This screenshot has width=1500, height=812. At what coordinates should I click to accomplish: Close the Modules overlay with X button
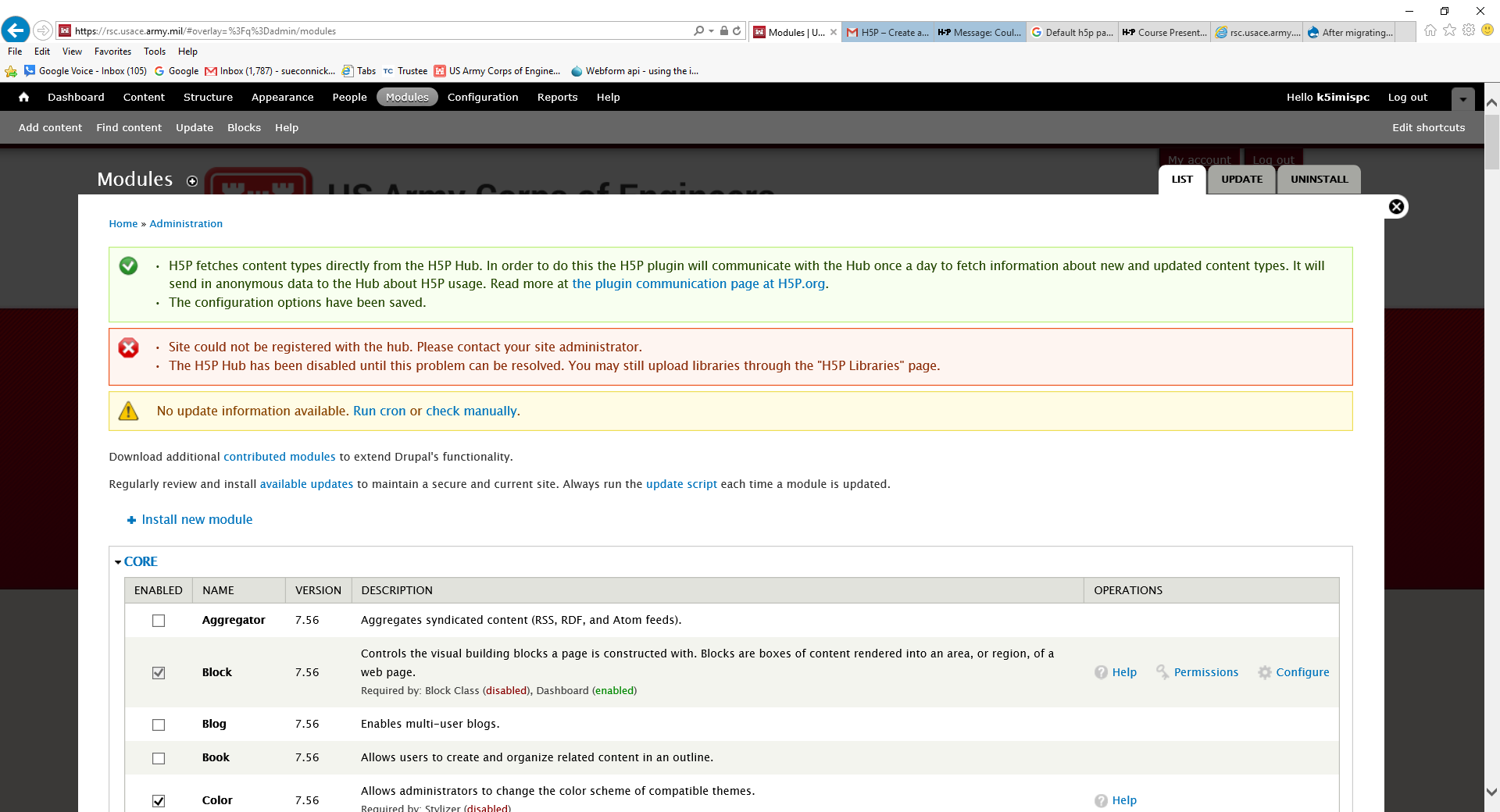click(x=1397, y=207)
